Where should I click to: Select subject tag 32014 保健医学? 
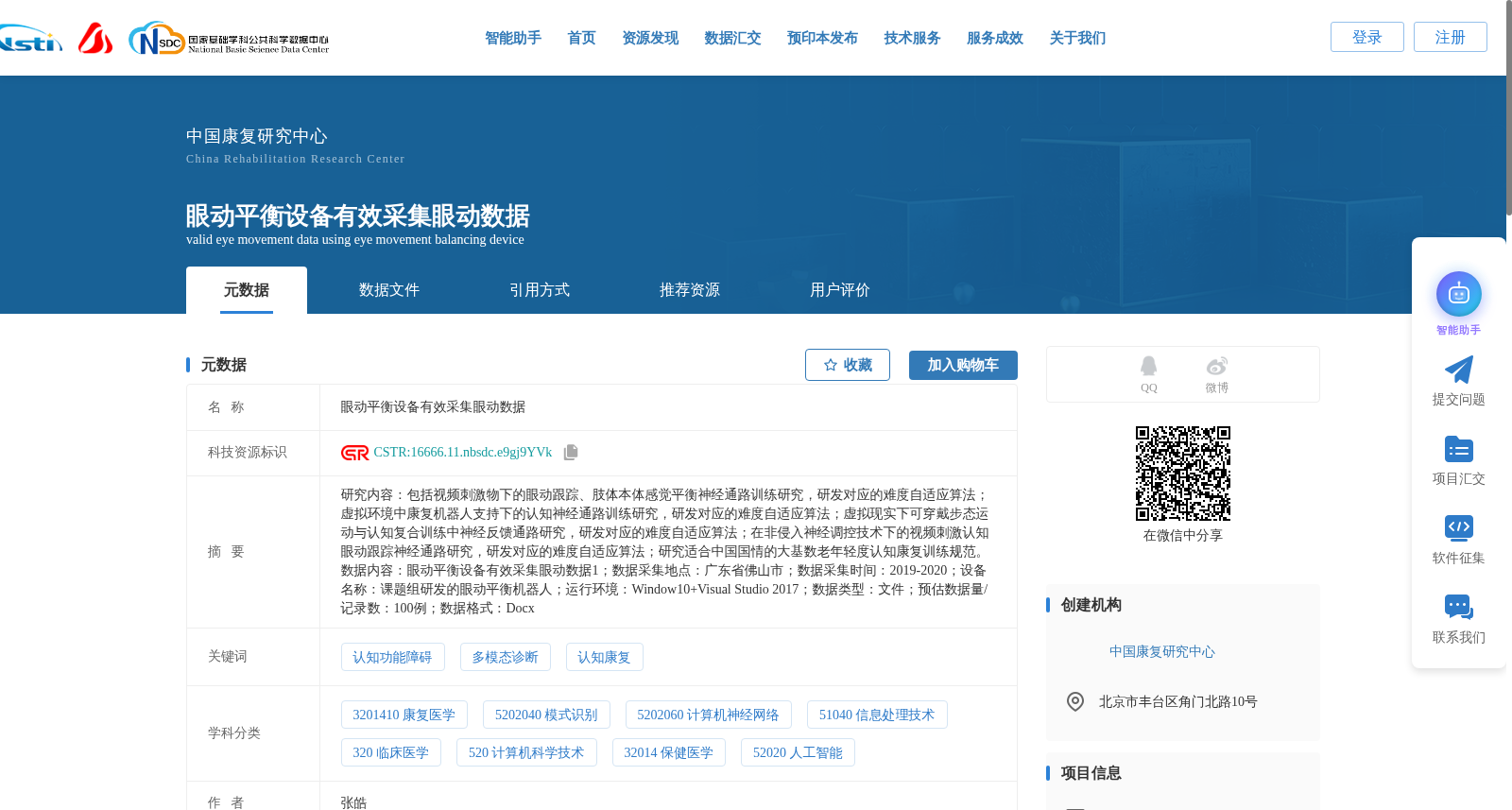pos(669,752)
